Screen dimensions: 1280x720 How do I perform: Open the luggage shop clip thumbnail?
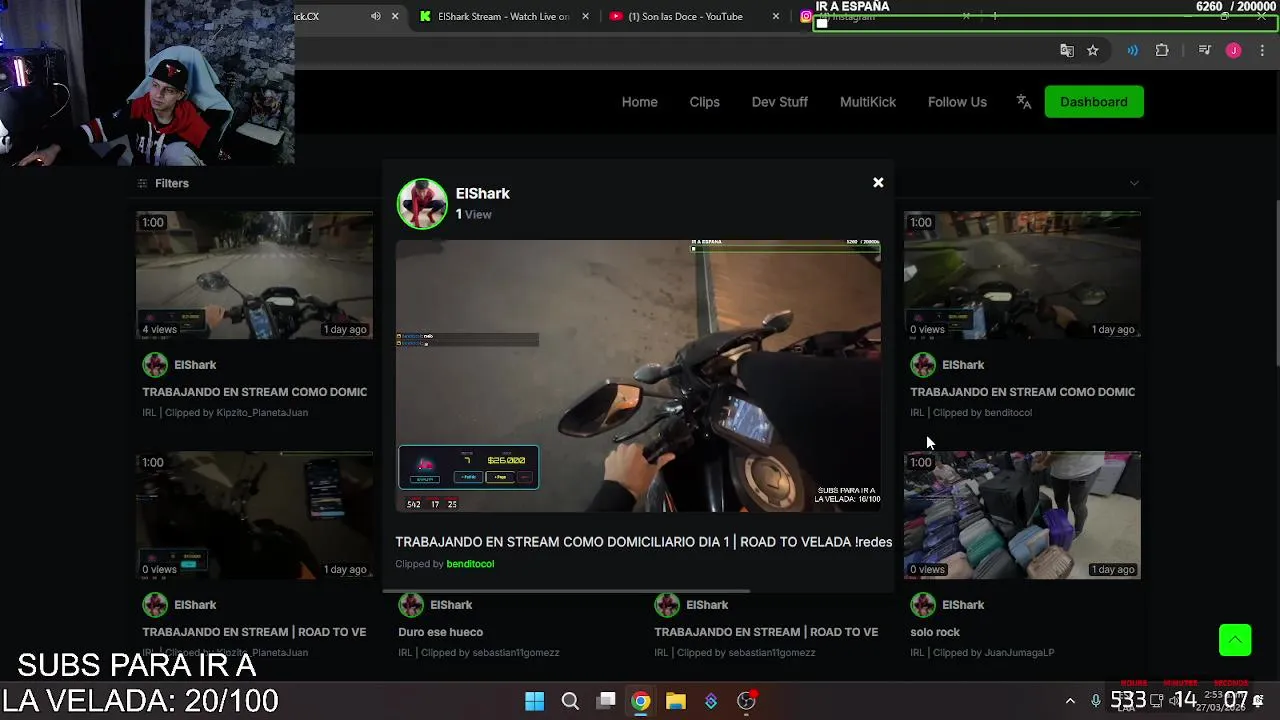click(1022, 515)
